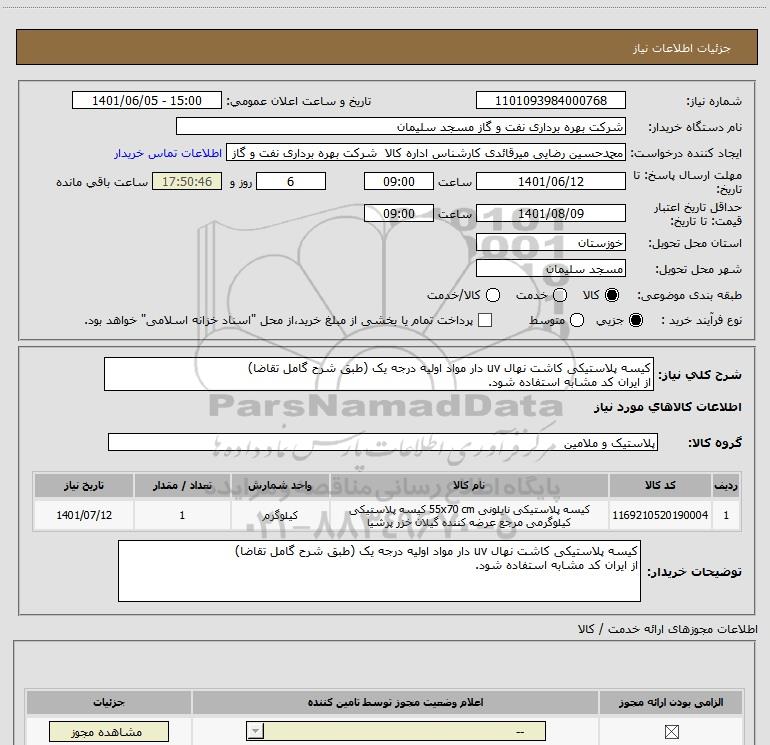The width and height of the screenshot is (770, 745).
Task: Enable the Islamic treasury payment checkbox
Action: pos(486,320)
